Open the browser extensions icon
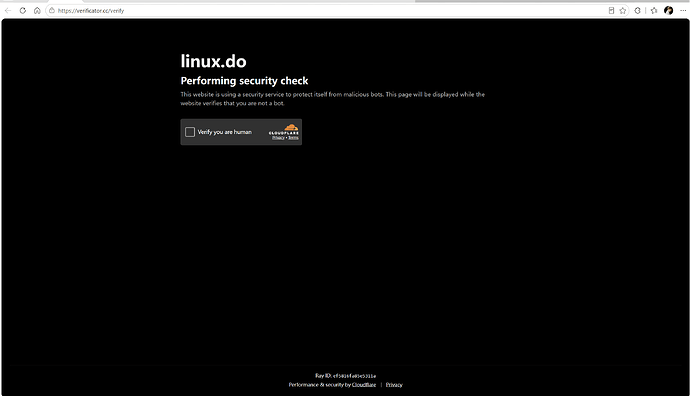690x396 pixels. (x=637, y=11)
